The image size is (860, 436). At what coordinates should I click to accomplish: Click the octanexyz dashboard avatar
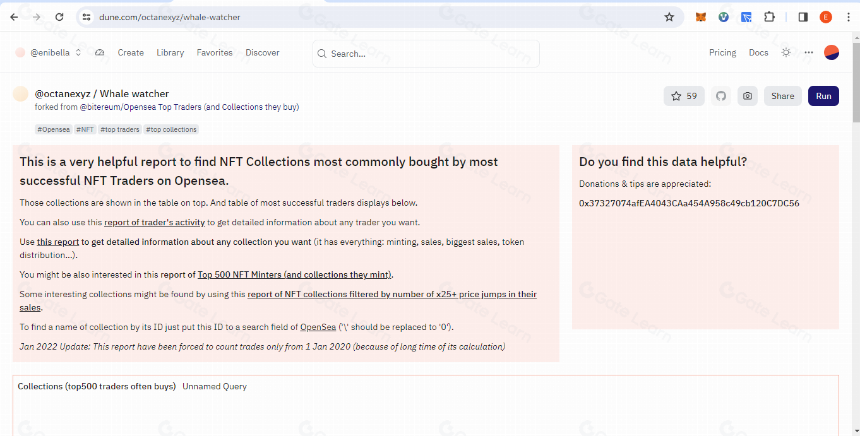tap(20, 94)
